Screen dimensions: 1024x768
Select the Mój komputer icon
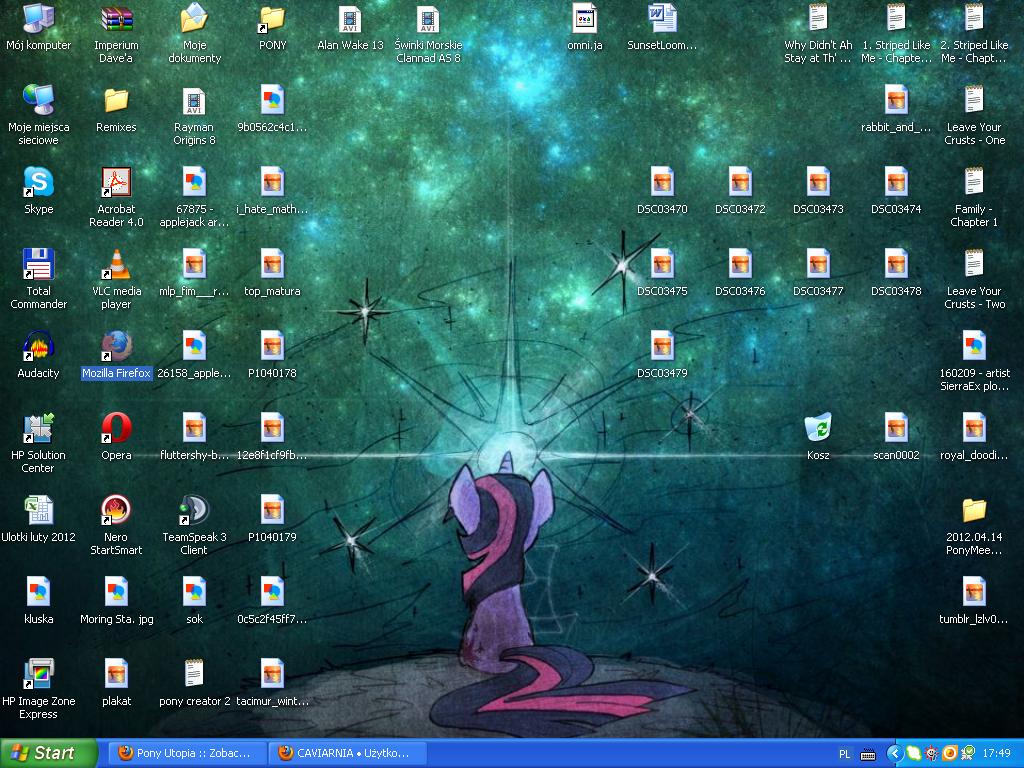[x=38, y=19]
